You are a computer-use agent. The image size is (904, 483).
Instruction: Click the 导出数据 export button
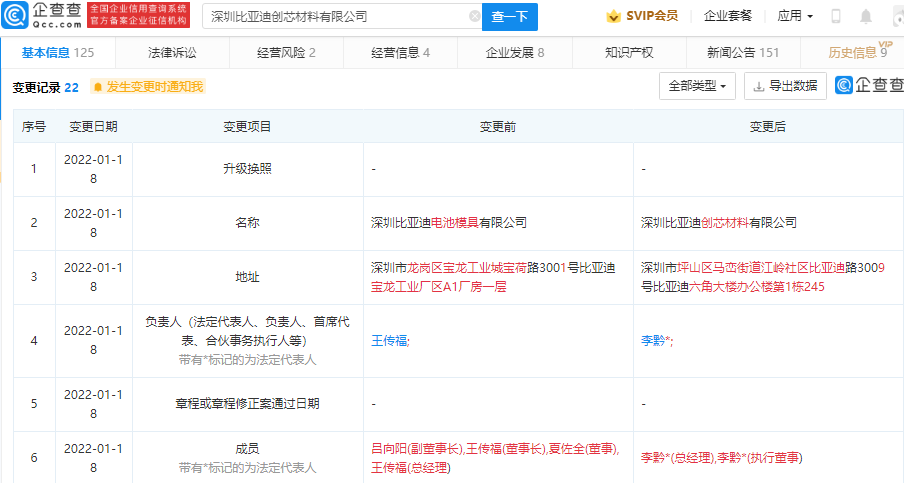tap(785, 86)
